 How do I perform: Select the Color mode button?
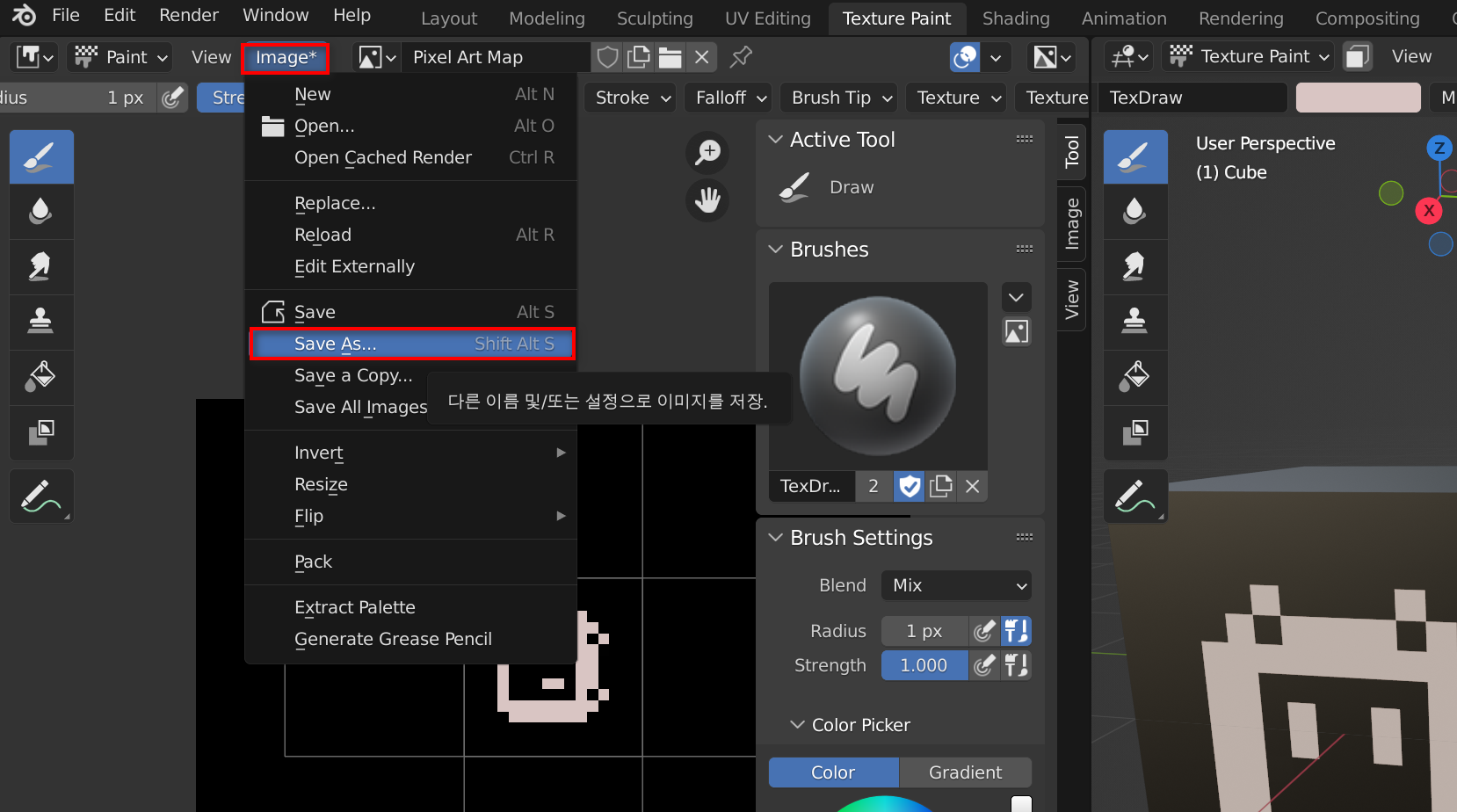tap(833, 772)
